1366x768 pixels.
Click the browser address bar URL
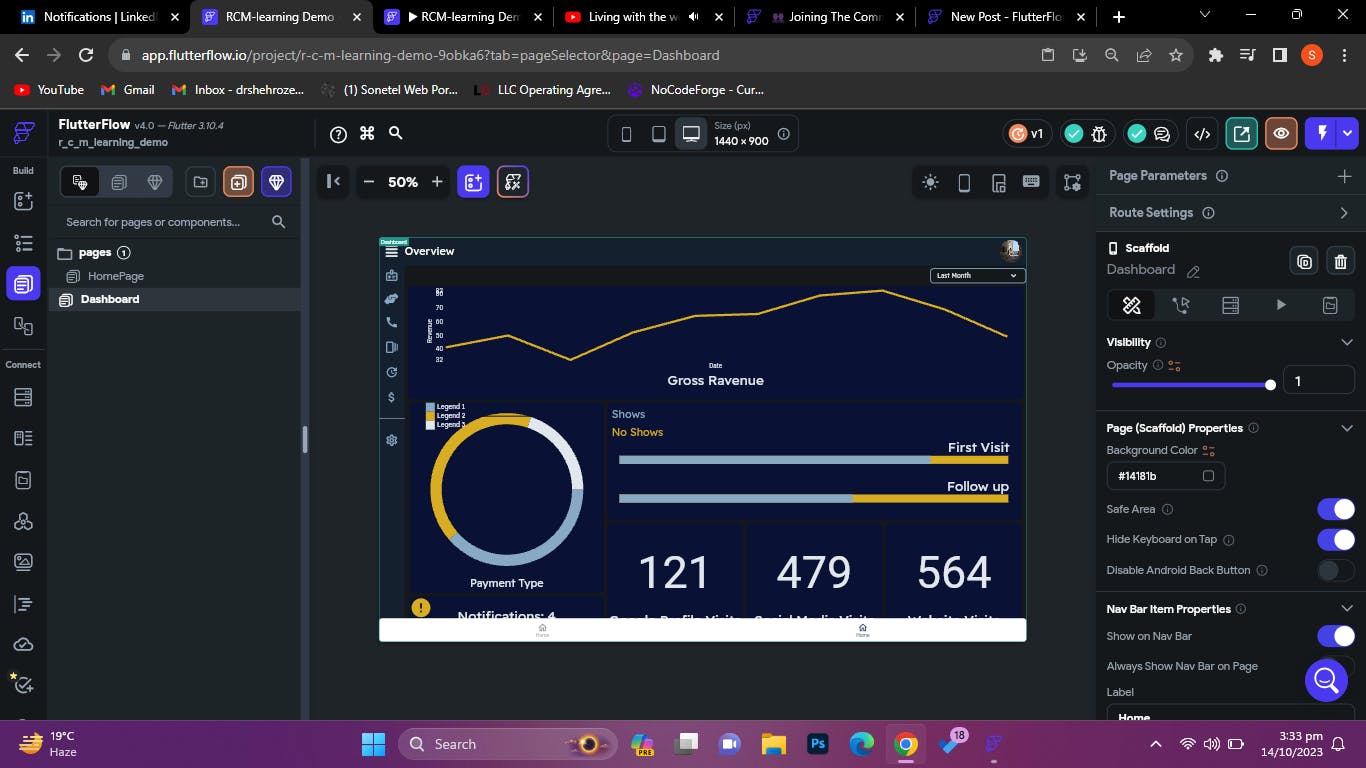[430, 55]
